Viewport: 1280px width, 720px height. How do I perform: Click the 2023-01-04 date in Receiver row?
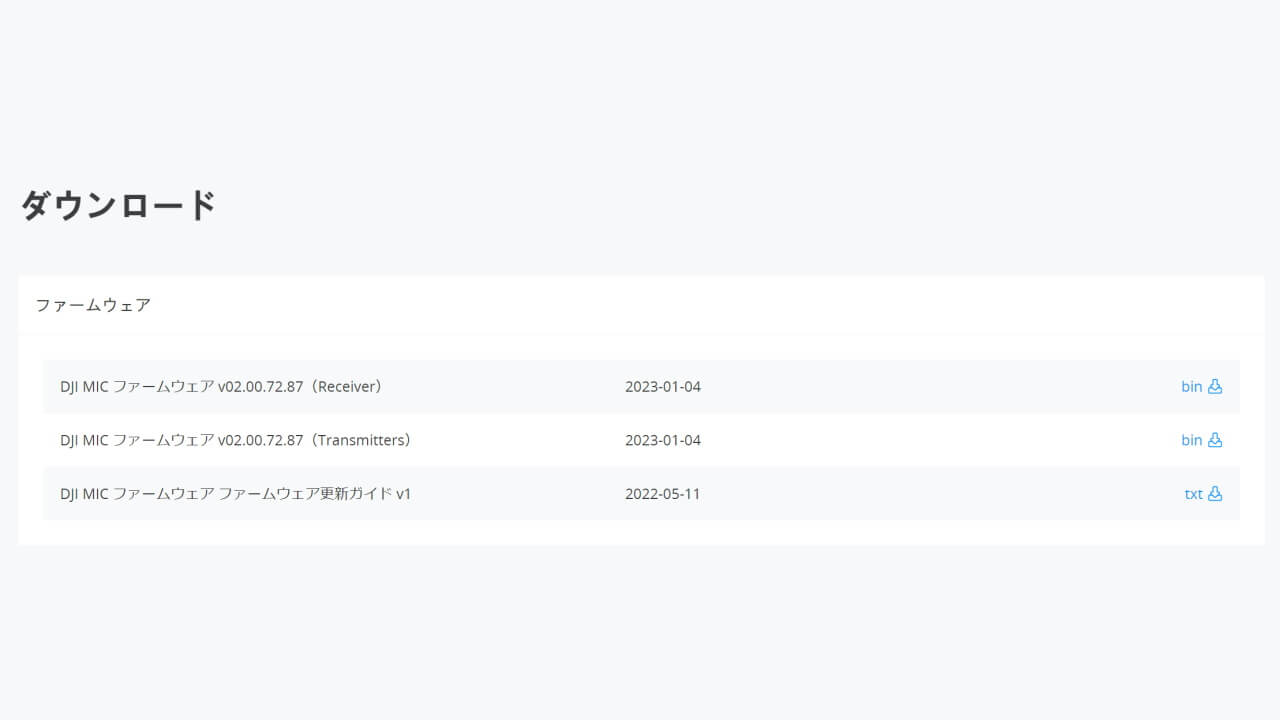click(x=663, y=386)
